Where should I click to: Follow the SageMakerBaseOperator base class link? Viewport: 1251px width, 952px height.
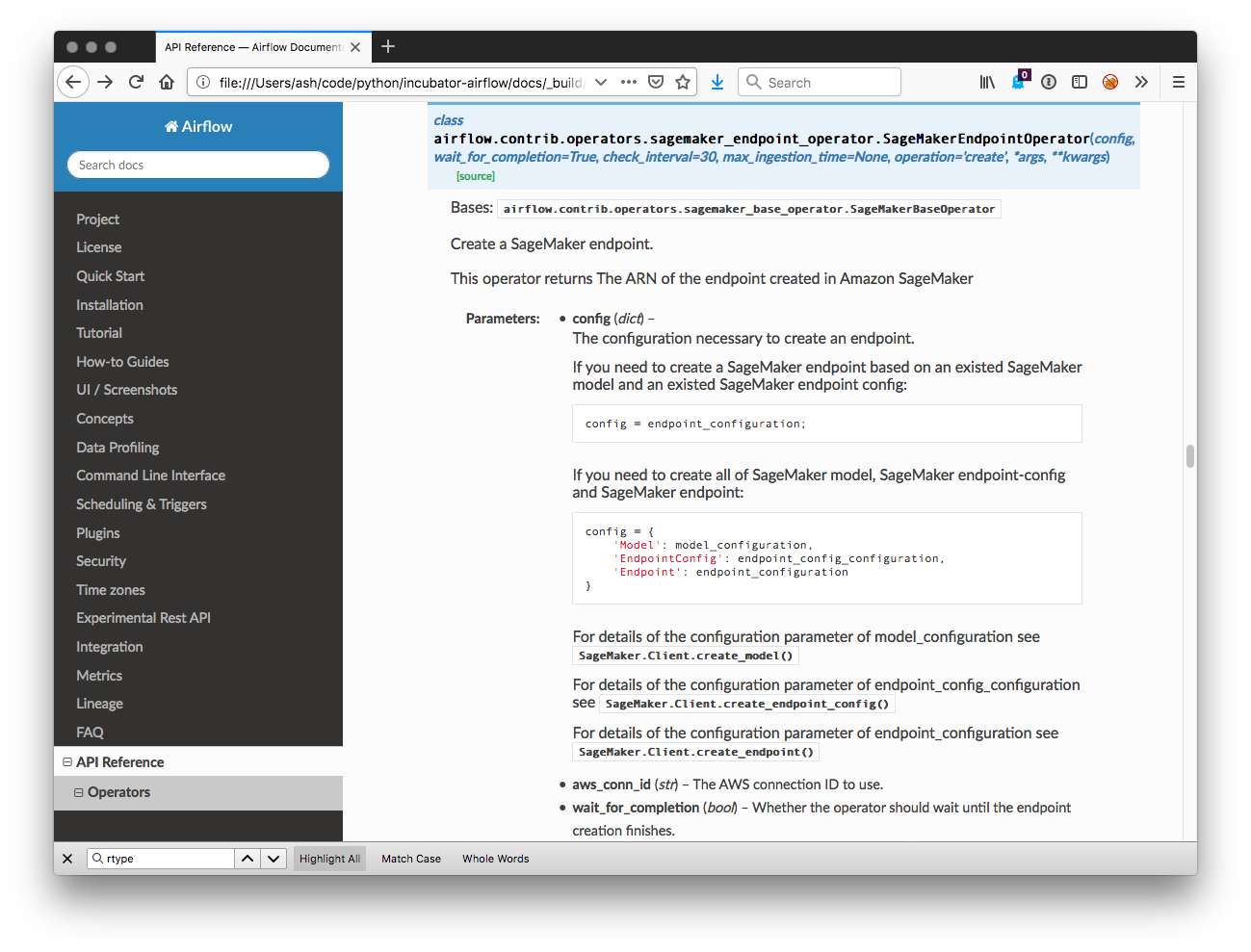[x=749, y=209]
